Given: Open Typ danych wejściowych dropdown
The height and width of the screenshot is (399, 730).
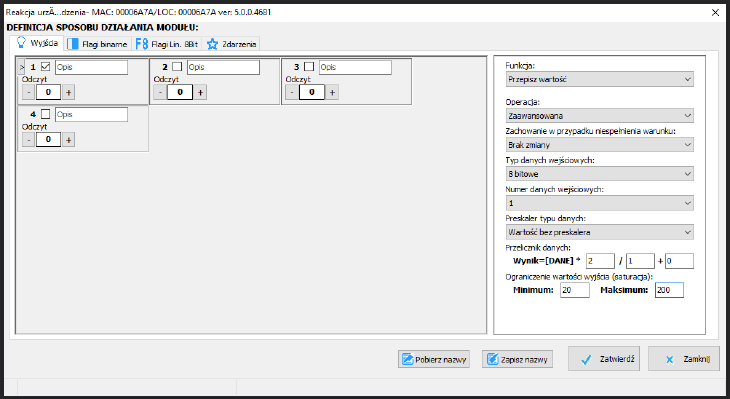Looking at the screenshot, I should [600, 174].
